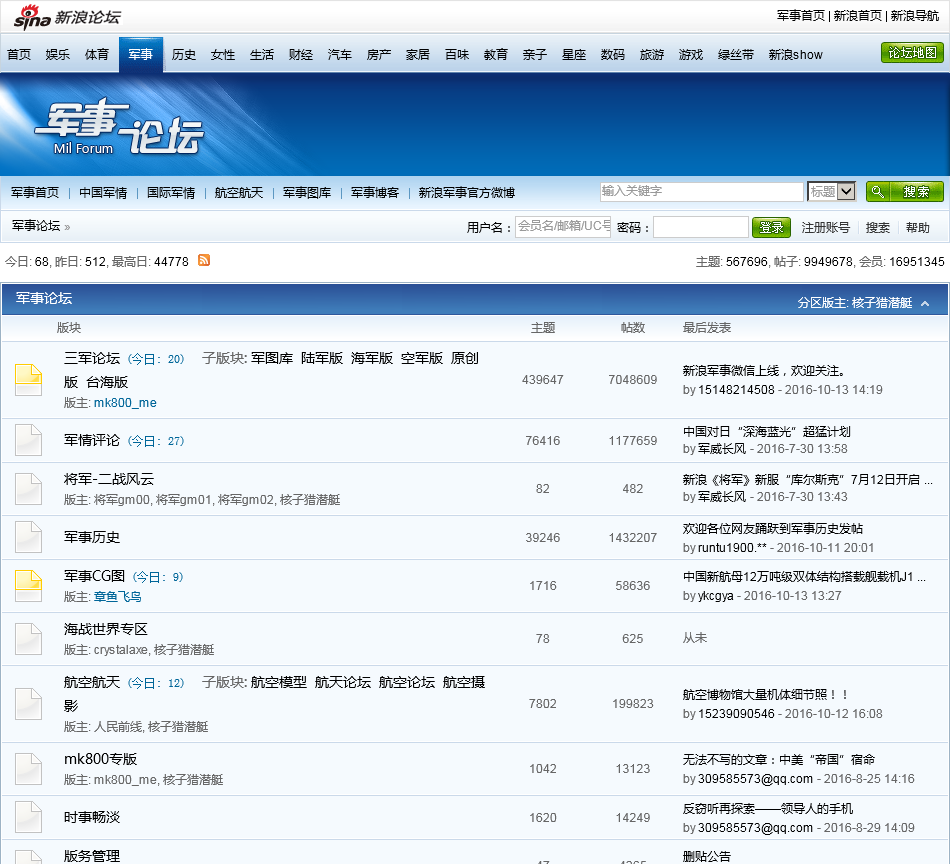950x864 pixels.
Task: Open the 历史 tab in navigation bar
Action: click(x=184, y=55)
